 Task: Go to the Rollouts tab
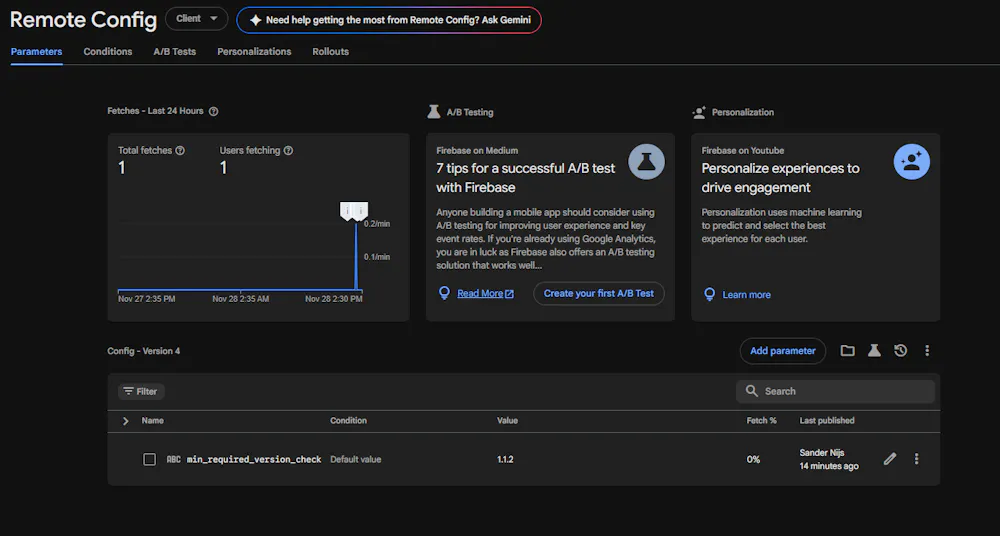[x=330, y=52]
